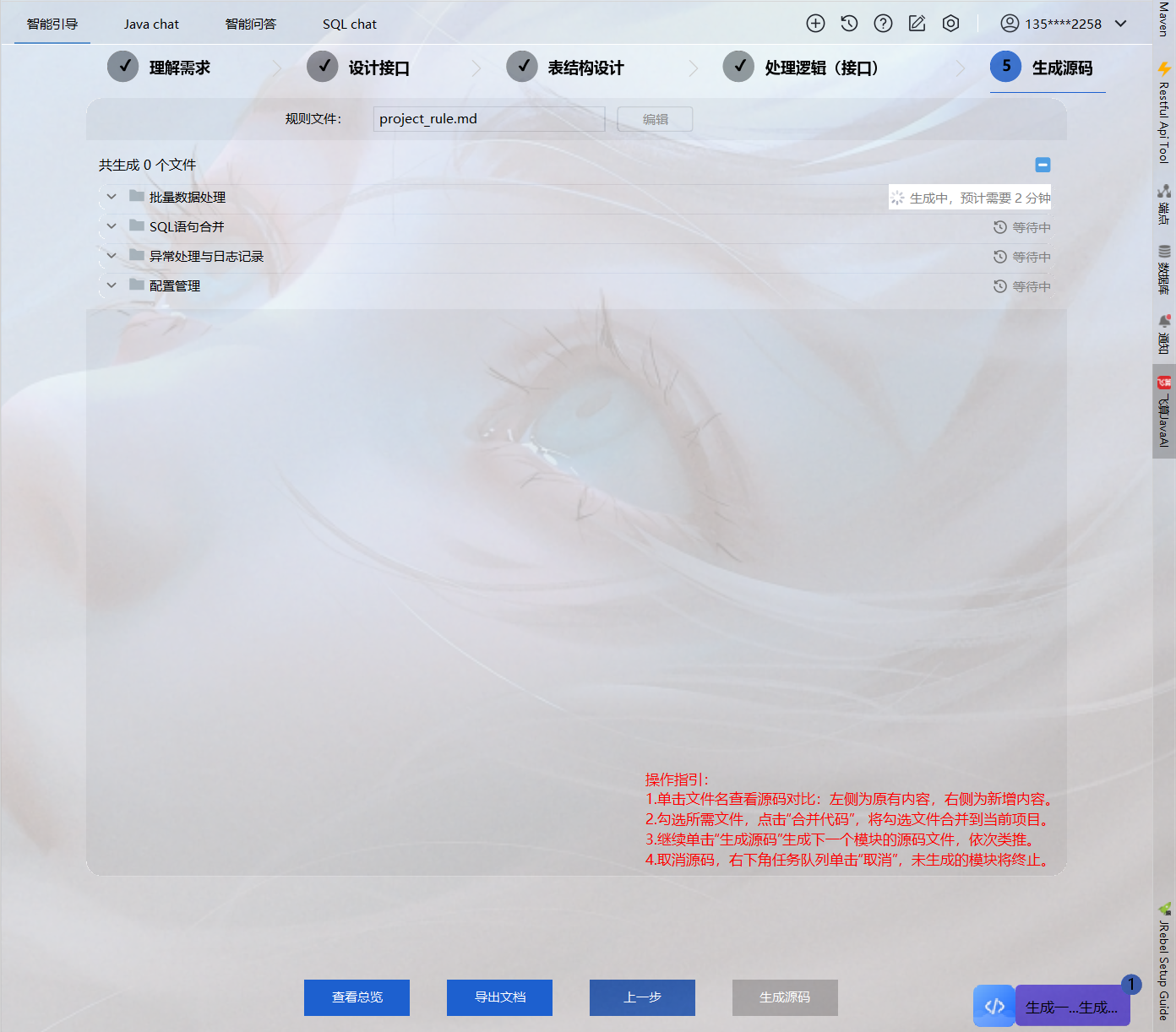Click the blue code button at bottom left
Screen dimensions: 1176x1032
[994, 1005]
